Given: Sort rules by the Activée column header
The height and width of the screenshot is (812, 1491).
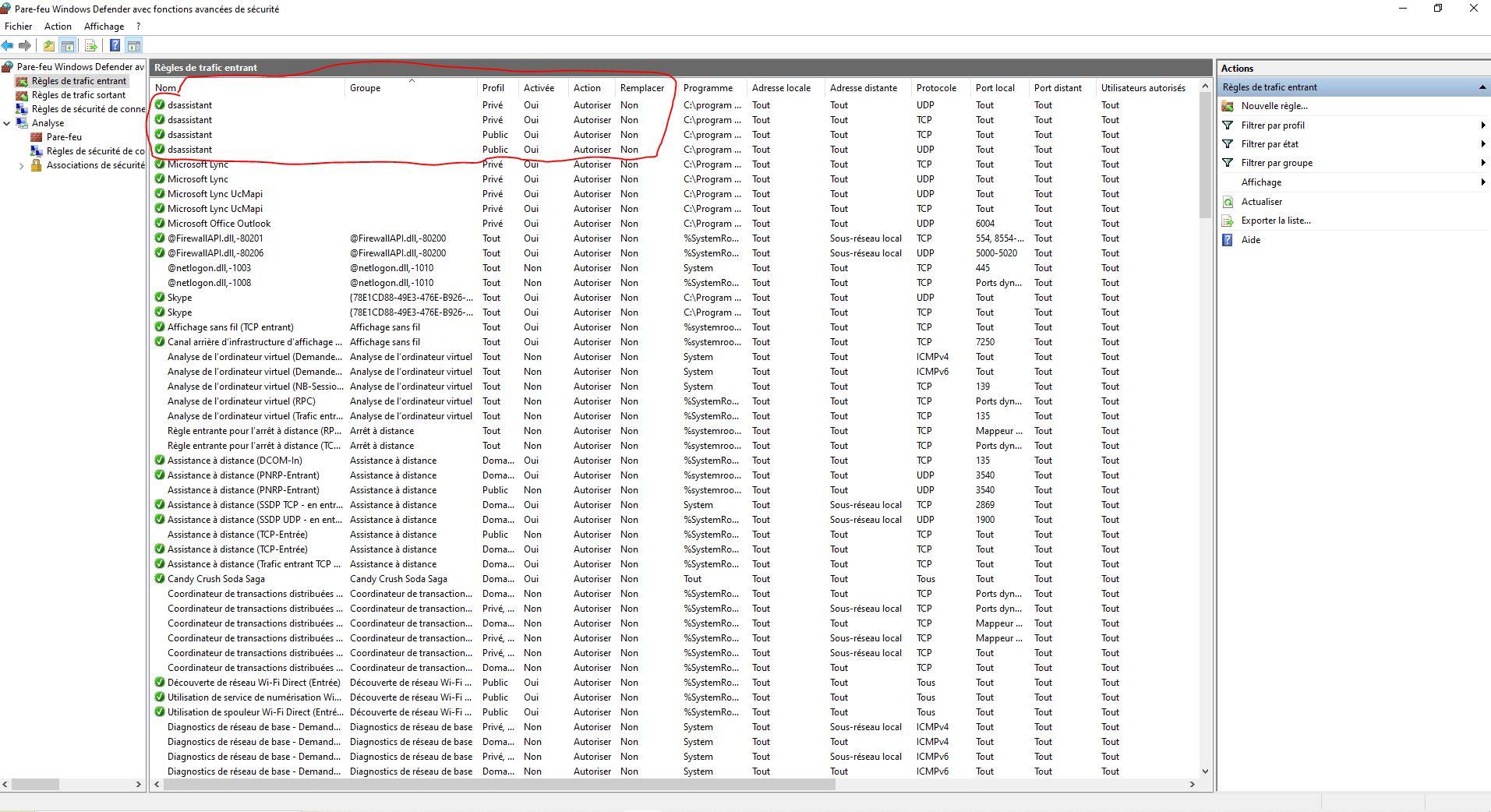Looking at the screenshot, I should [544, 88].
